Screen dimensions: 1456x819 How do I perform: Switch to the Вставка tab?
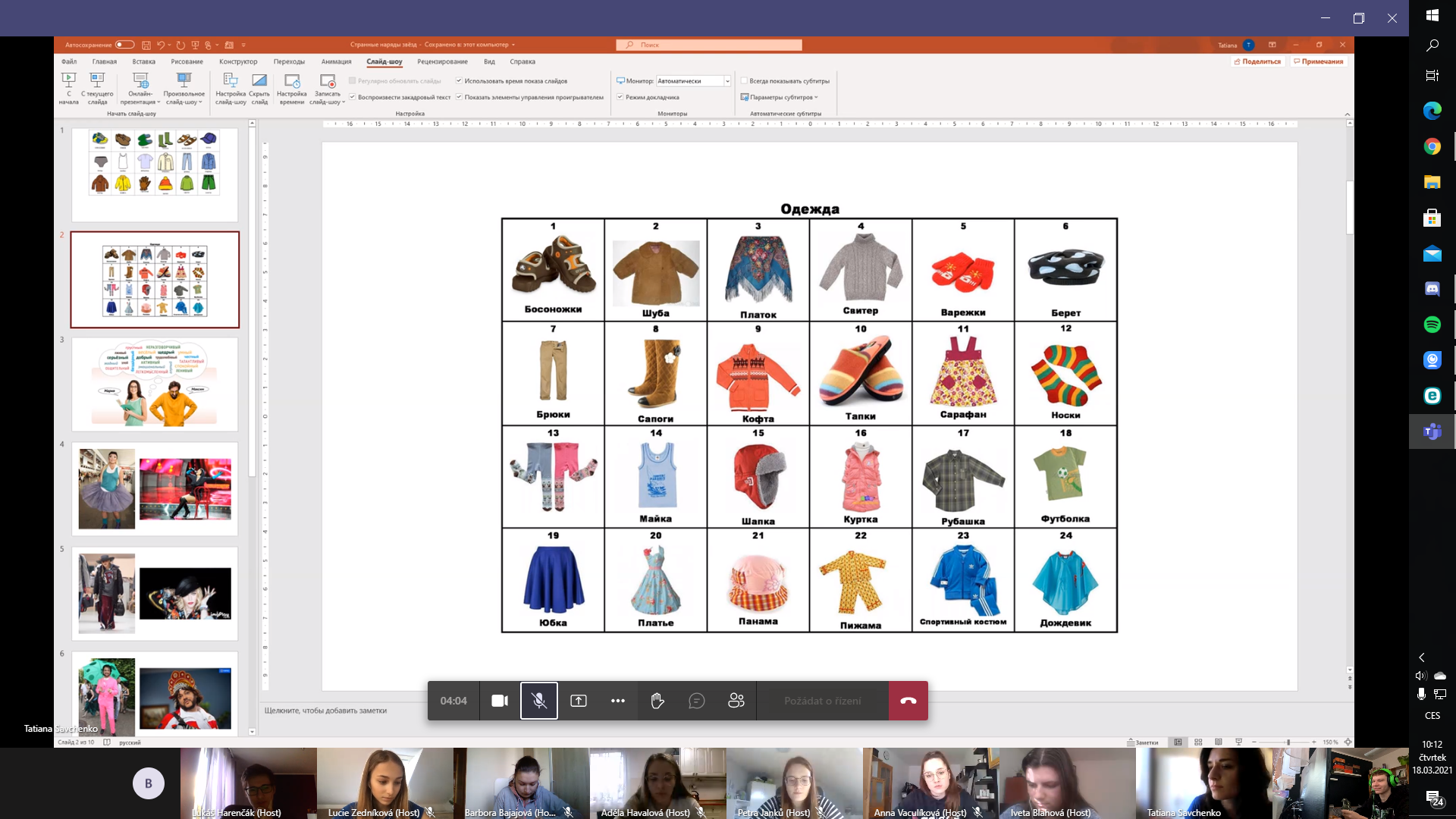tap(143, 61)
